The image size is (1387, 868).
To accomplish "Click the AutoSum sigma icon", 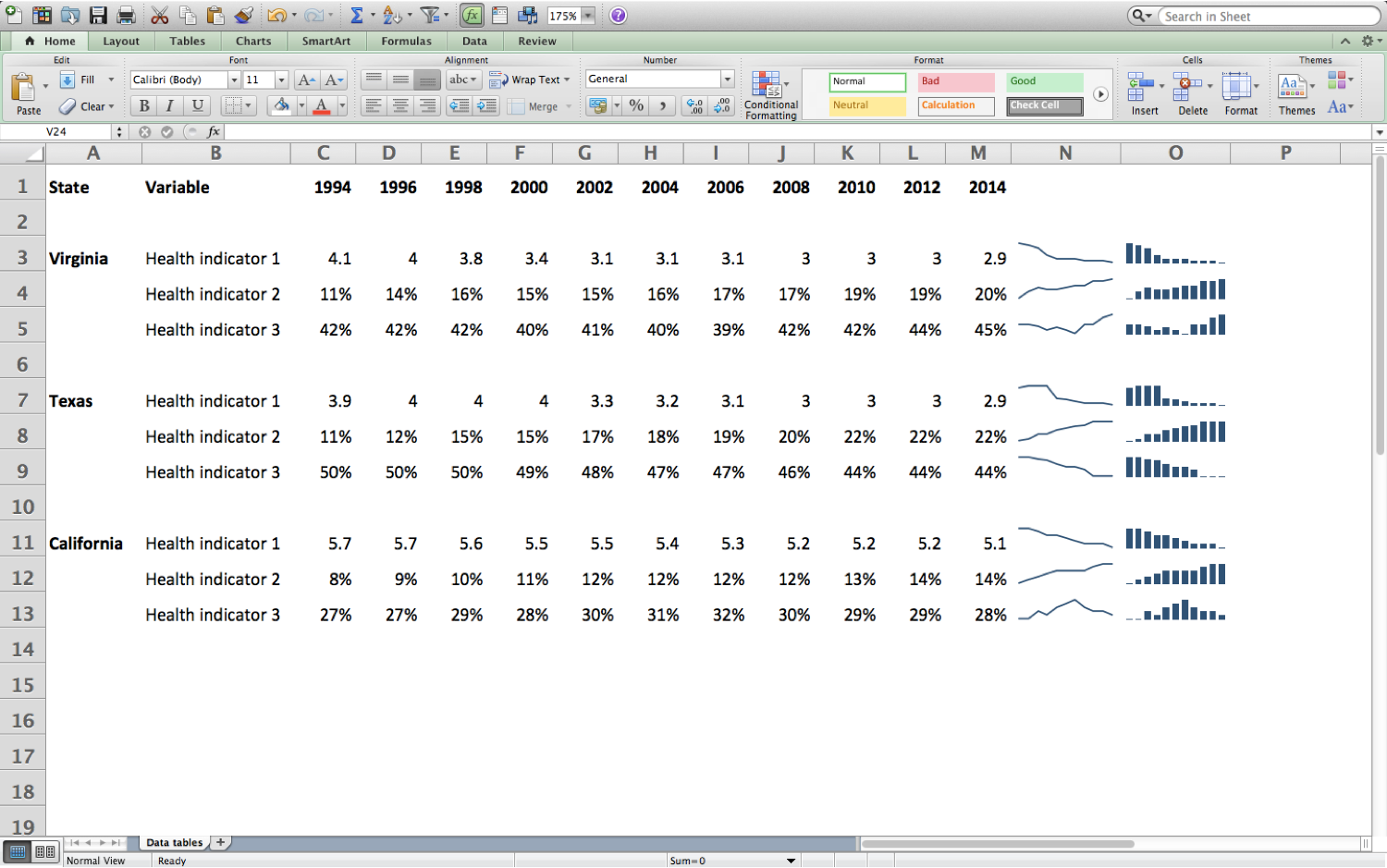I will click(x=356, y=15).
